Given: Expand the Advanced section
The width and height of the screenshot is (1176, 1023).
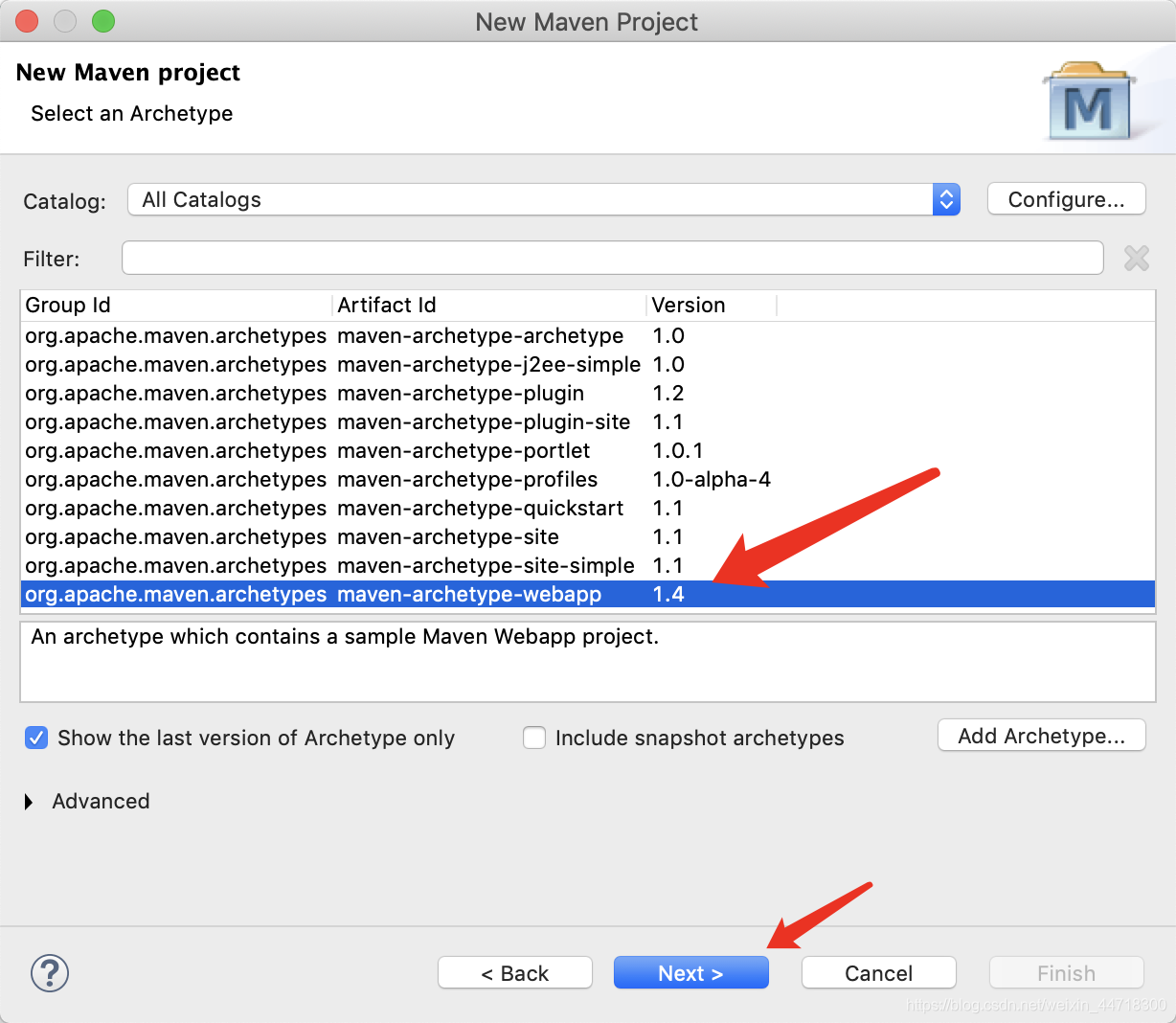Looking at the screenshot, I should coord(29,801).
